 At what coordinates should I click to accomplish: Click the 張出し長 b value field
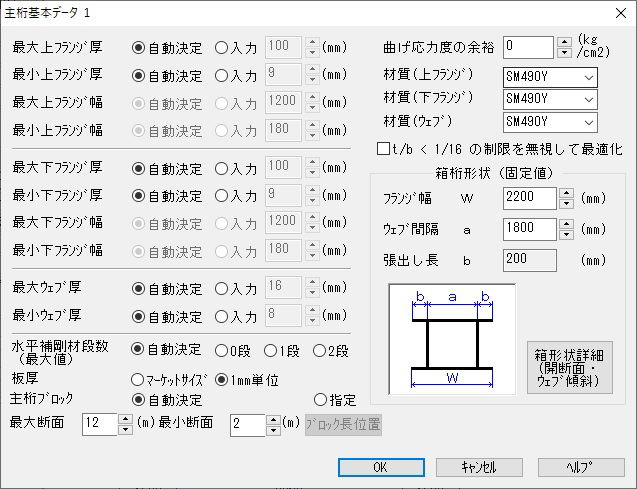[530, 260]
